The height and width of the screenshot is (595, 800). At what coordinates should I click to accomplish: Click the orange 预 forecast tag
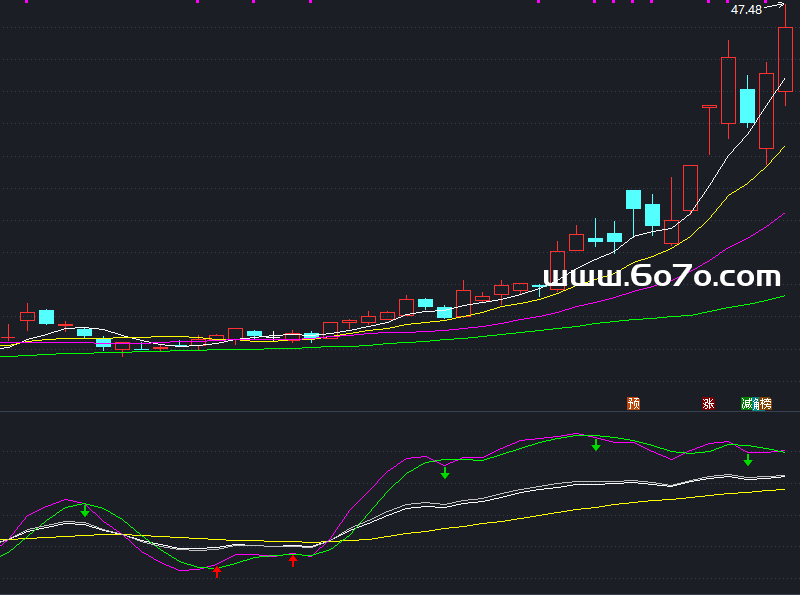[x=633, y=404]
